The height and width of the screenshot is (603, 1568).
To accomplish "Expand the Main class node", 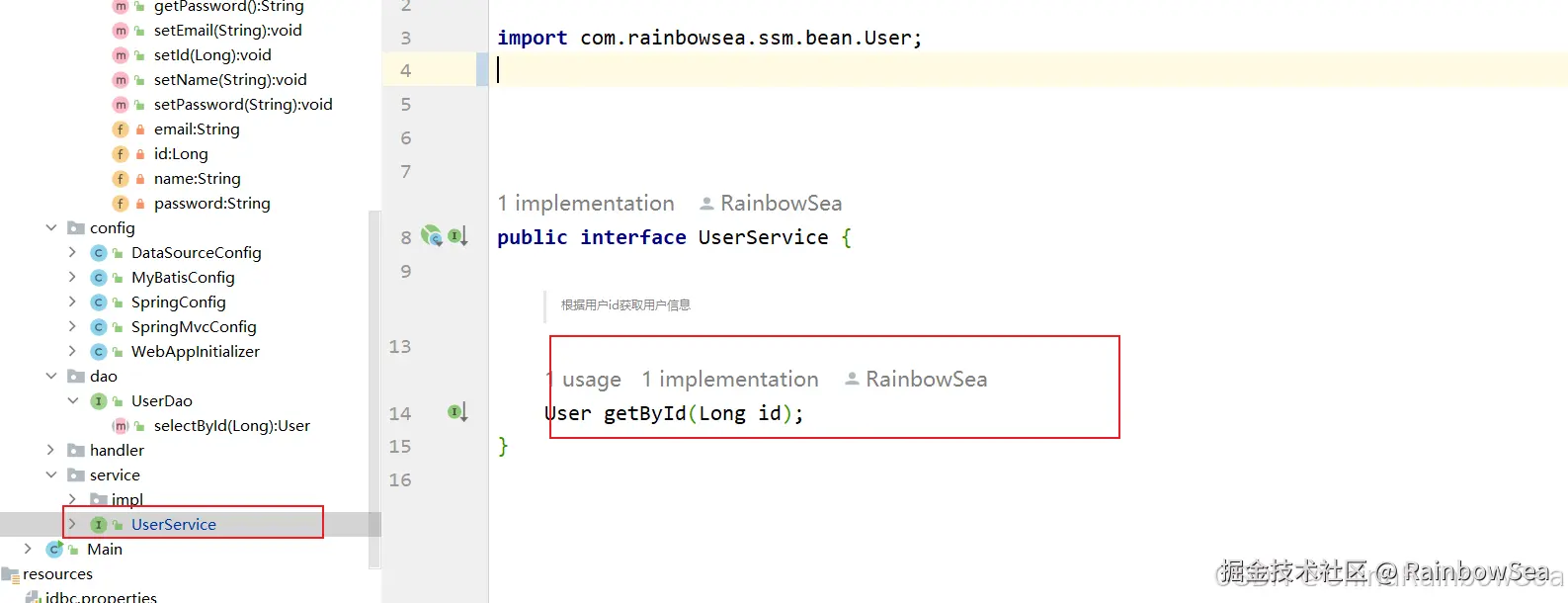I will coord(28,549).
